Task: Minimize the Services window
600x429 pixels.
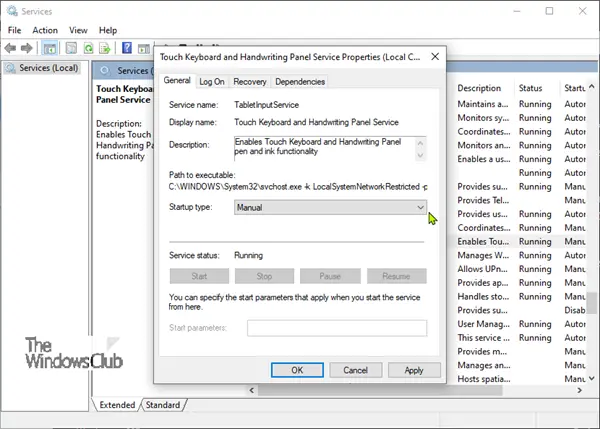Action: 517,11
